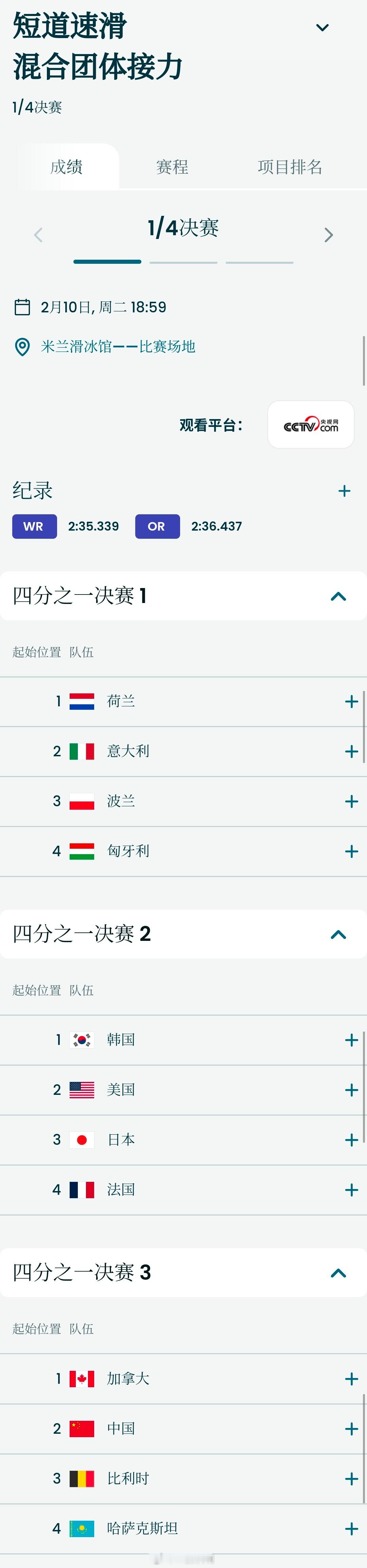
Task: Open the event dropdown next to 短道速滑
Action: [322, 28]
